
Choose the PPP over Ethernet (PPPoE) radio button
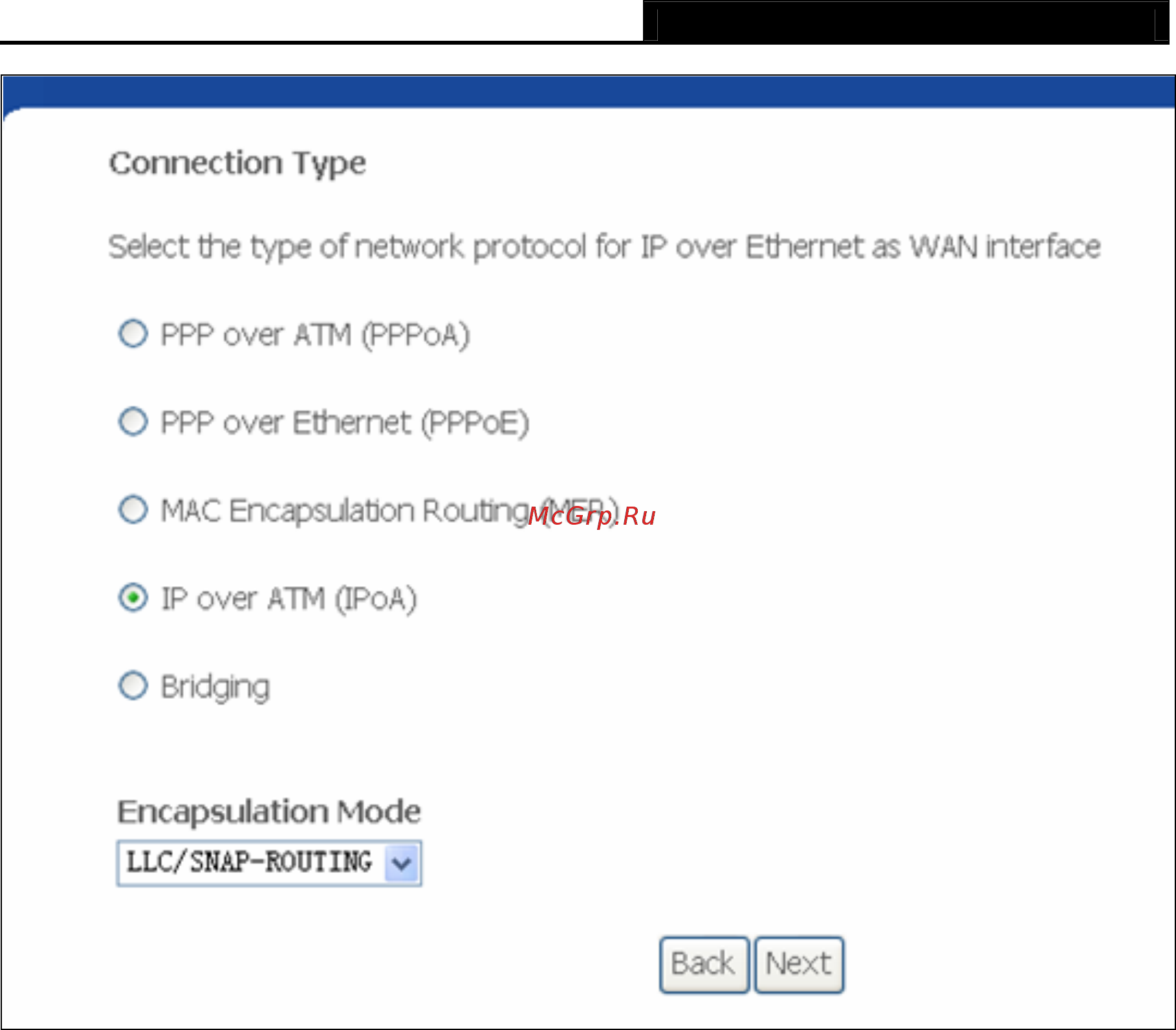tap(133, 422)
